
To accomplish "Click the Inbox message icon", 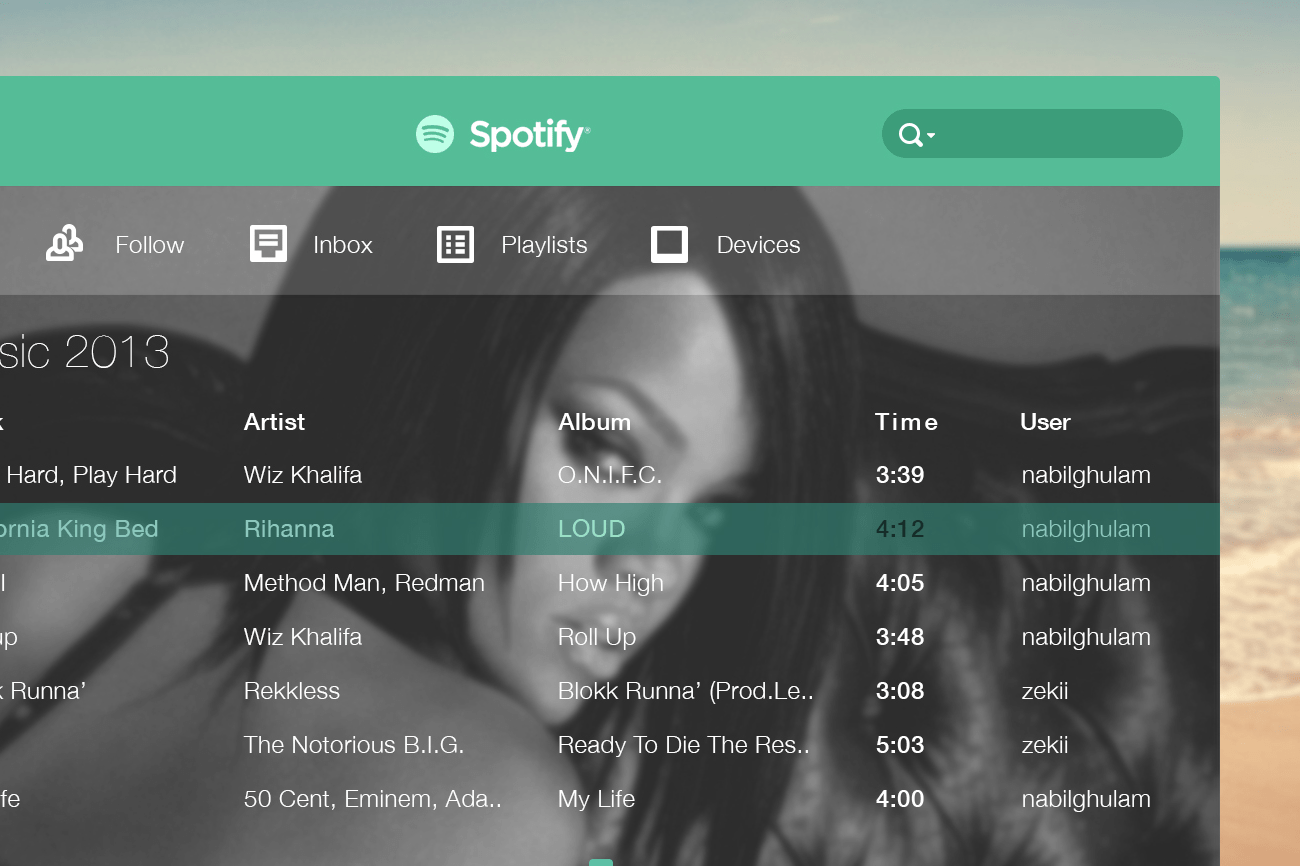I will click(268, 244).
